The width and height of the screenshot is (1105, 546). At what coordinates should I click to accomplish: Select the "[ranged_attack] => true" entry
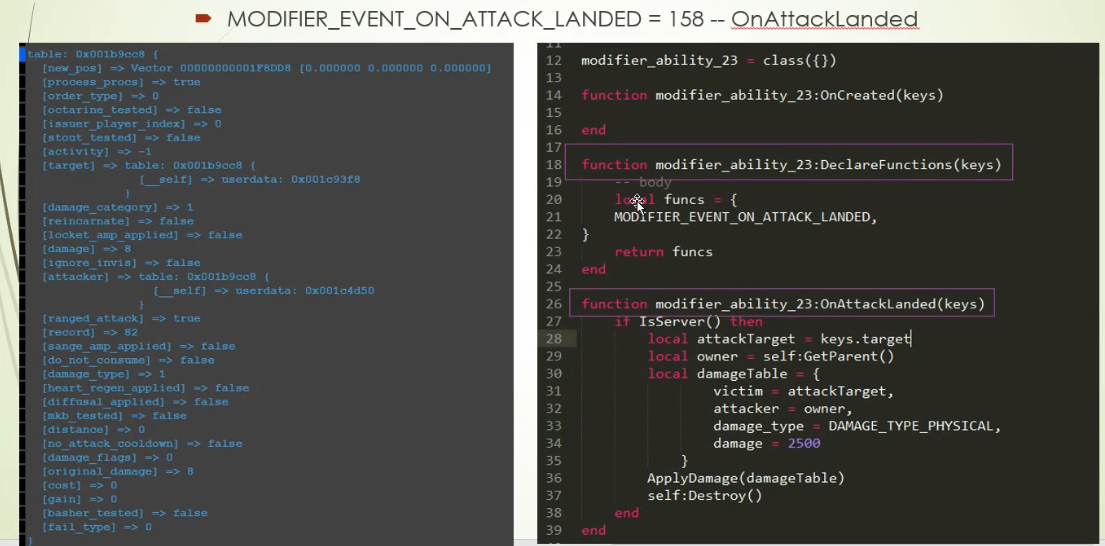121,318
